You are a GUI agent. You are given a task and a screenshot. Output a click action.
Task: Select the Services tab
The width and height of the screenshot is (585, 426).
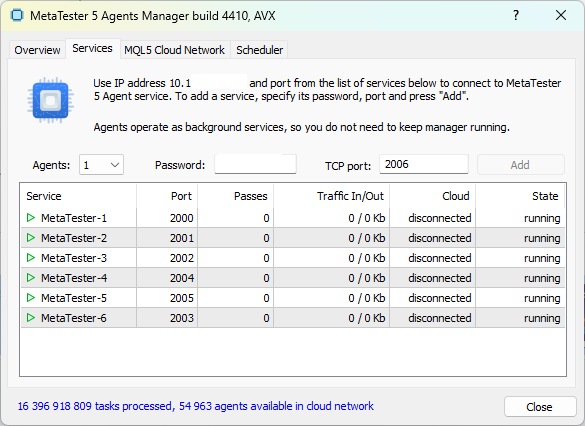(x=93, y=48)
